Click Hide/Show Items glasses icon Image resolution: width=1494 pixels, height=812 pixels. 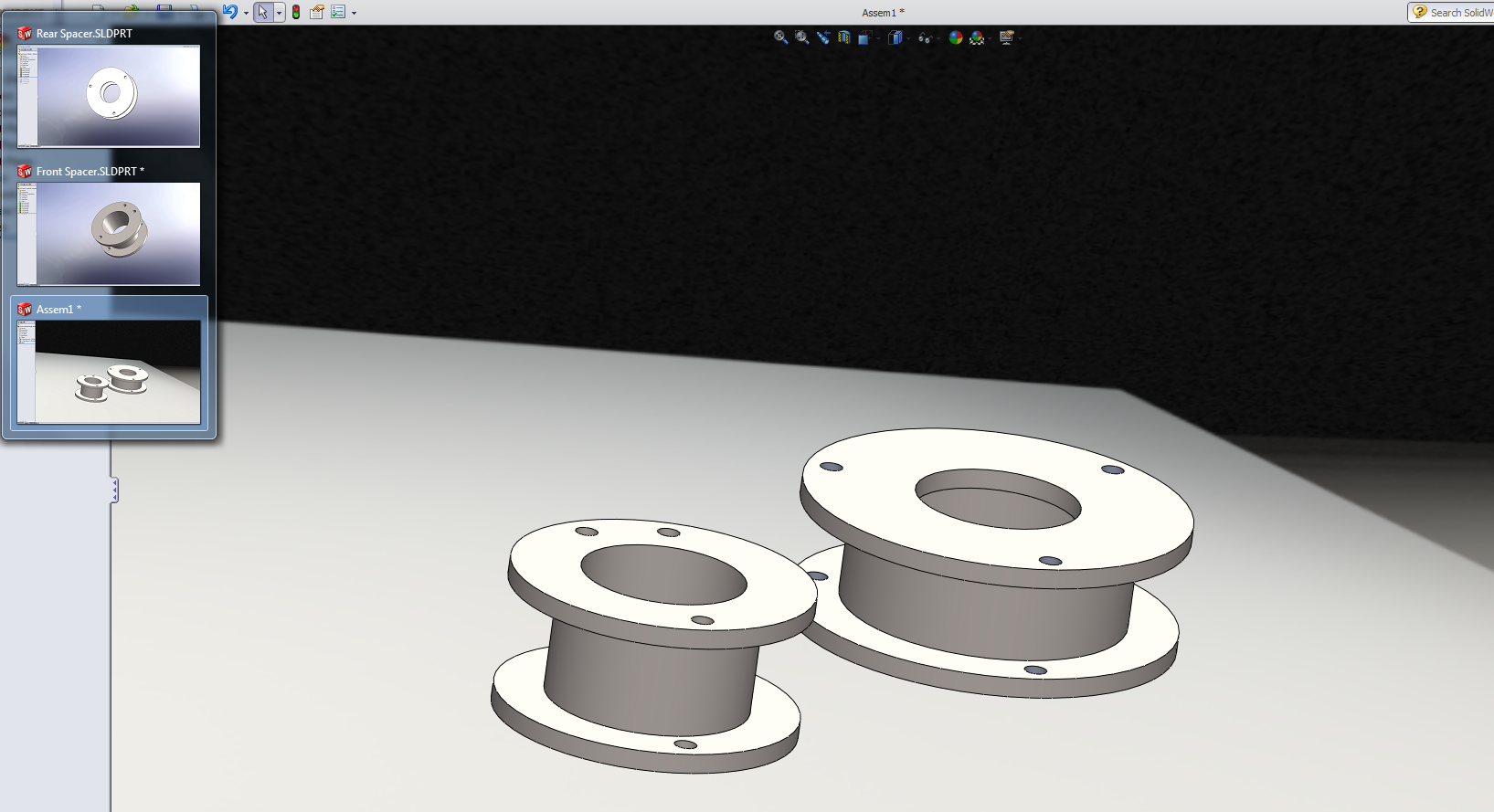tap(926, 38)
